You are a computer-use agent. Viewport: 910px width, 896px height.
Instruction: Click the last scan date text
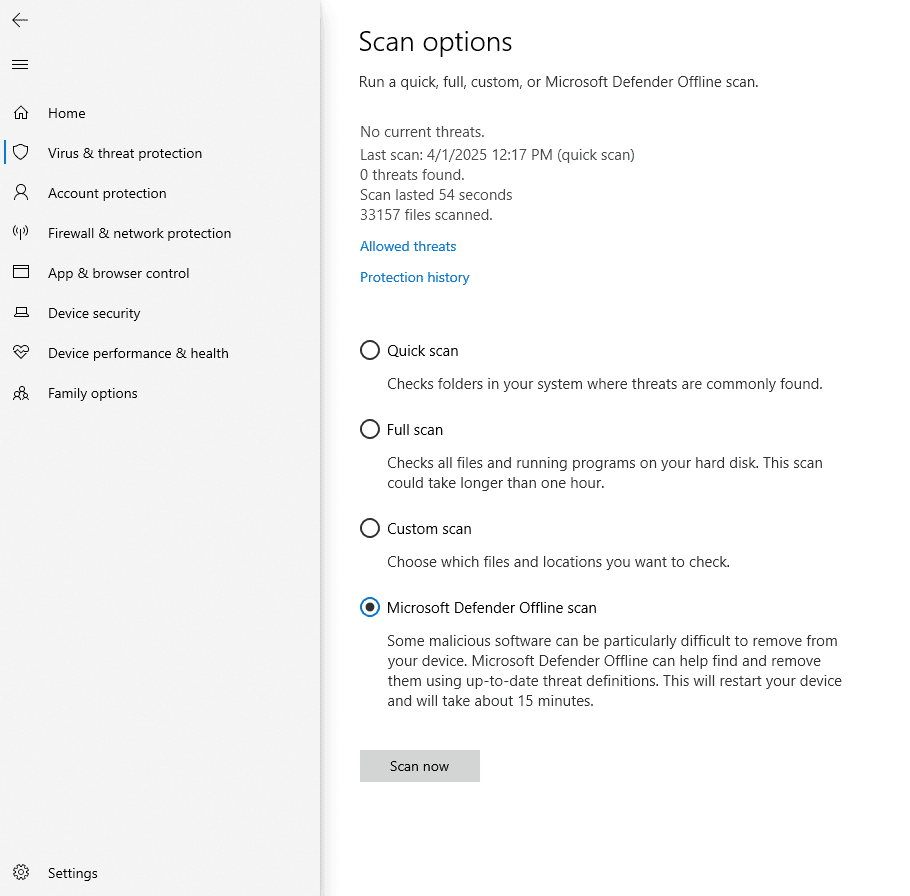(x=497, y=155)
